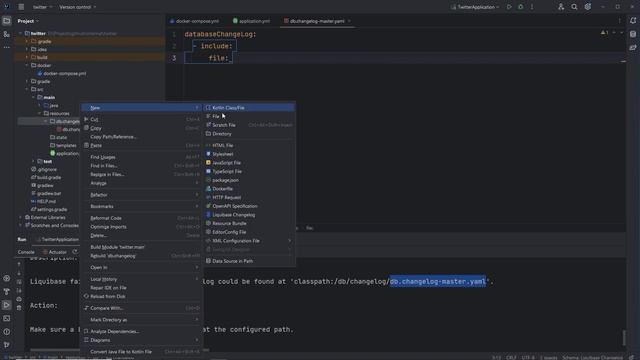Image resolution: width=640 pixels, height=360 pixels.
Task: Click Copy Path/Reference in context menu
Action: 141,137
